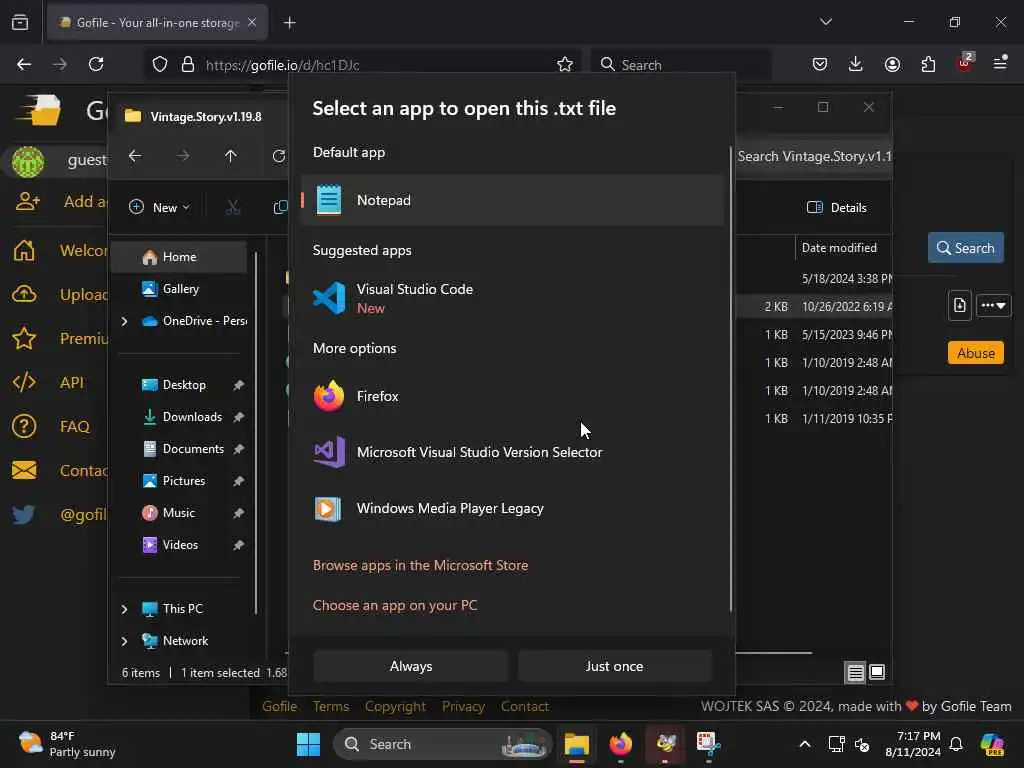1024x768 pixels.
Task: Go up one folder in File Explorer
Action: point(231,156)
